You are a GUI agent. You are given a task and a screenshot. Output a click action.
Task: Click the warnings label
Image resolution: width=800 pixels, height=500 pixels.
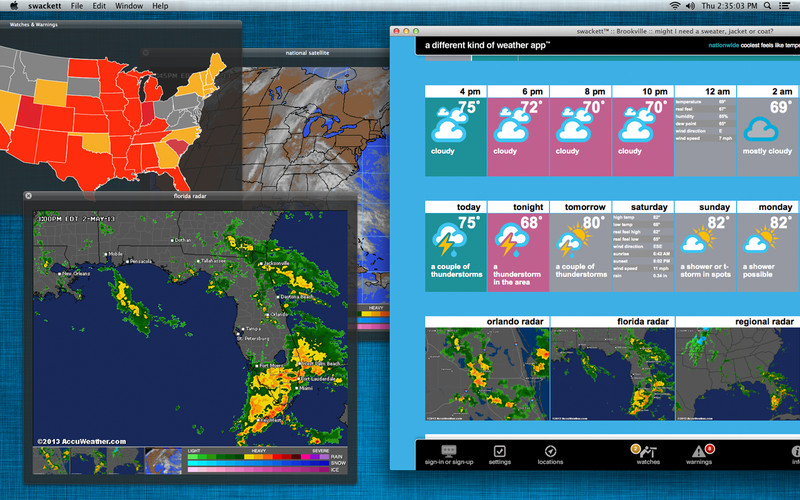698,462
